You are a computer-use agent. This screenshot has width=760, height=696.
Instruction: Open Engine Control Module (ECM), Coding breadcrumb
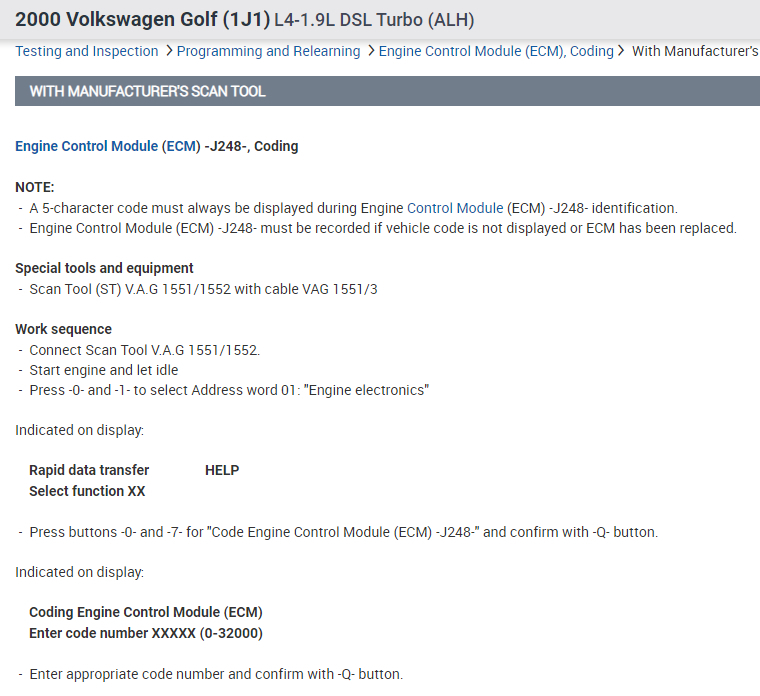tap(496, 51)
